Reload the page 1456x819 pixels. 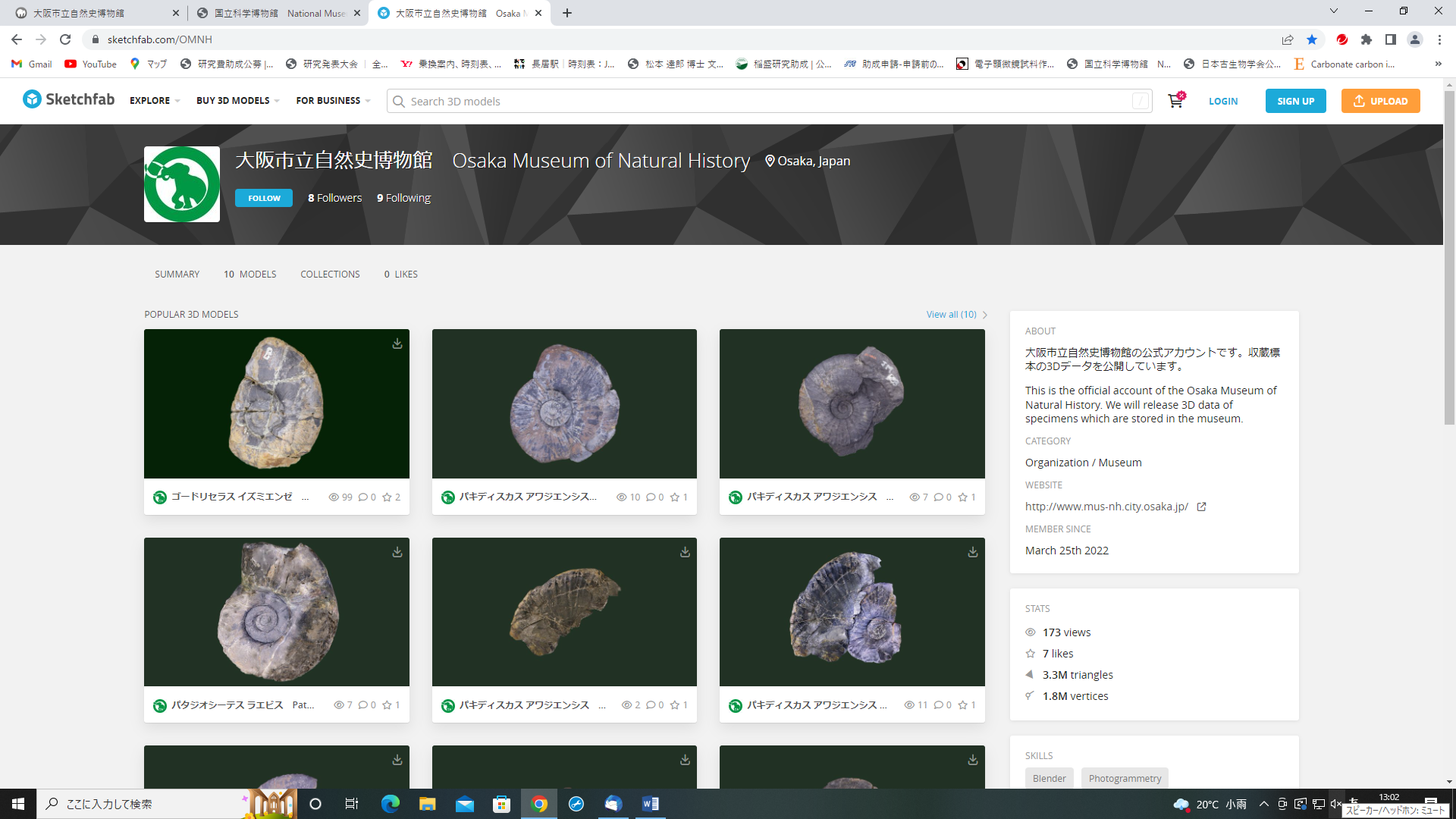pos(65,39)
